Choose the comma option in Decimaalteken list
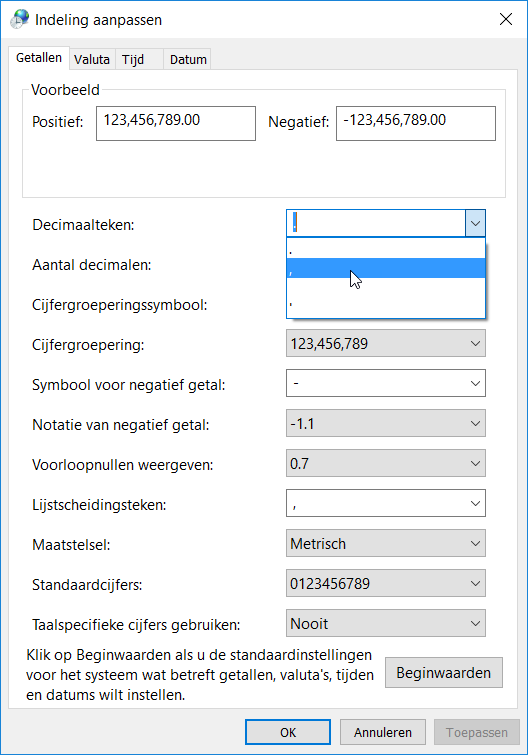528x755 pixels. (x=386, y=268)
